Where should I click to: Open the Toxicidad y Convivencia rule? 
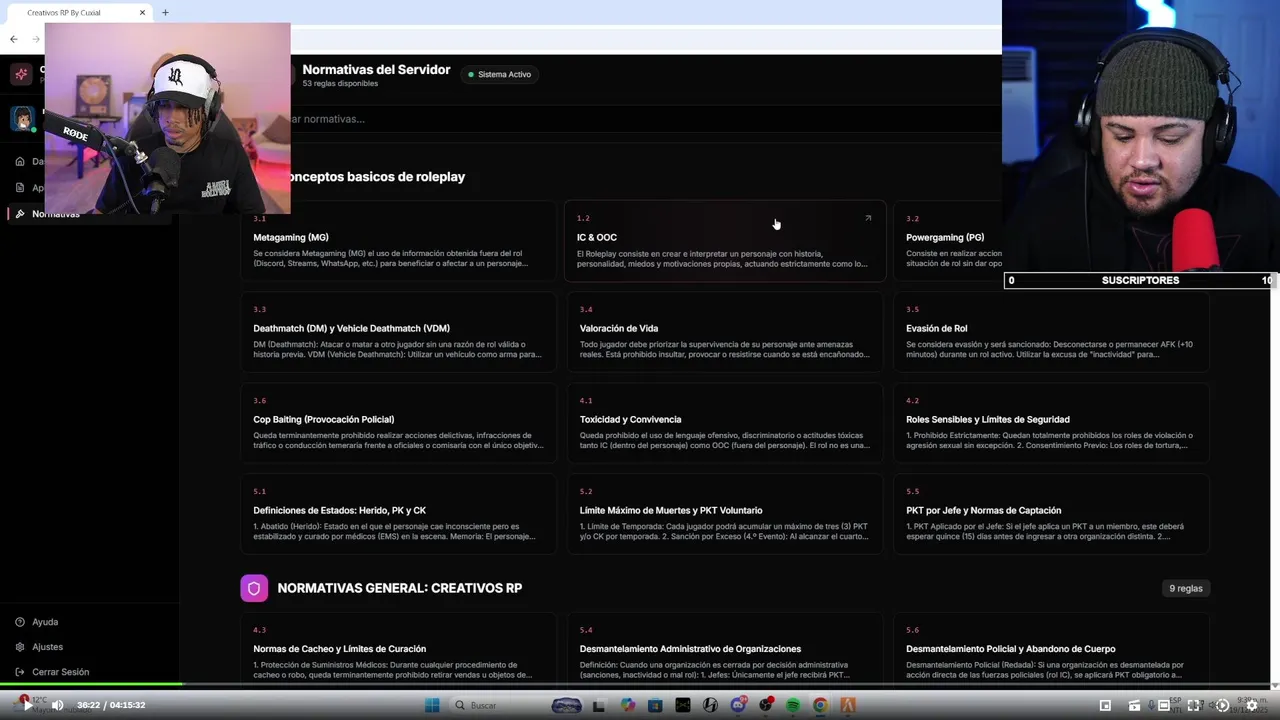coord(725,423)
